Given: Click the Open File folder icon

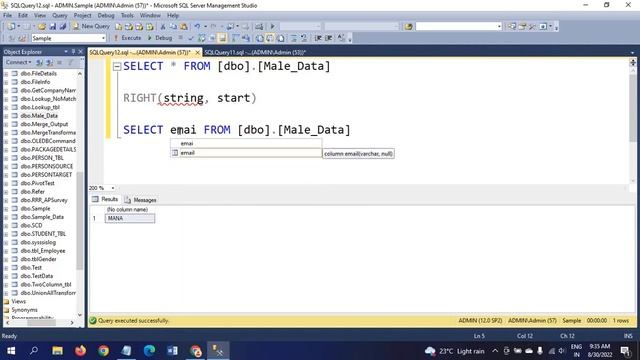Looking at the screenshot, I should click(x=42, y=27).
